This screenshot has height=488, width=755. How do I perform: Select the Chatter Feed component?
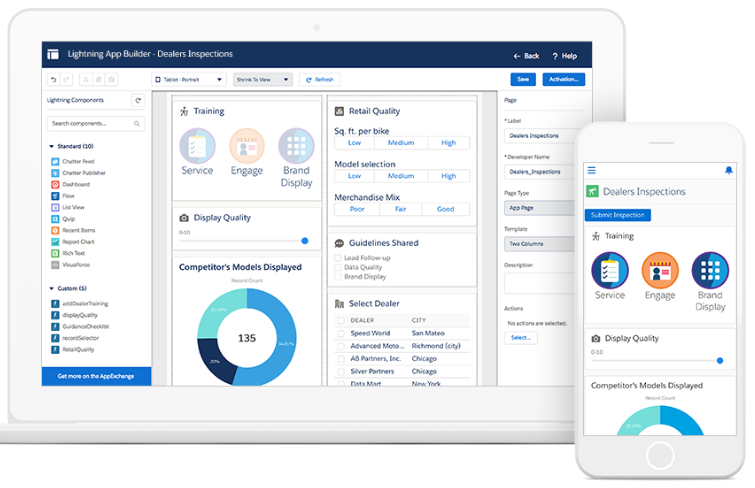click(x=73, y=161)
